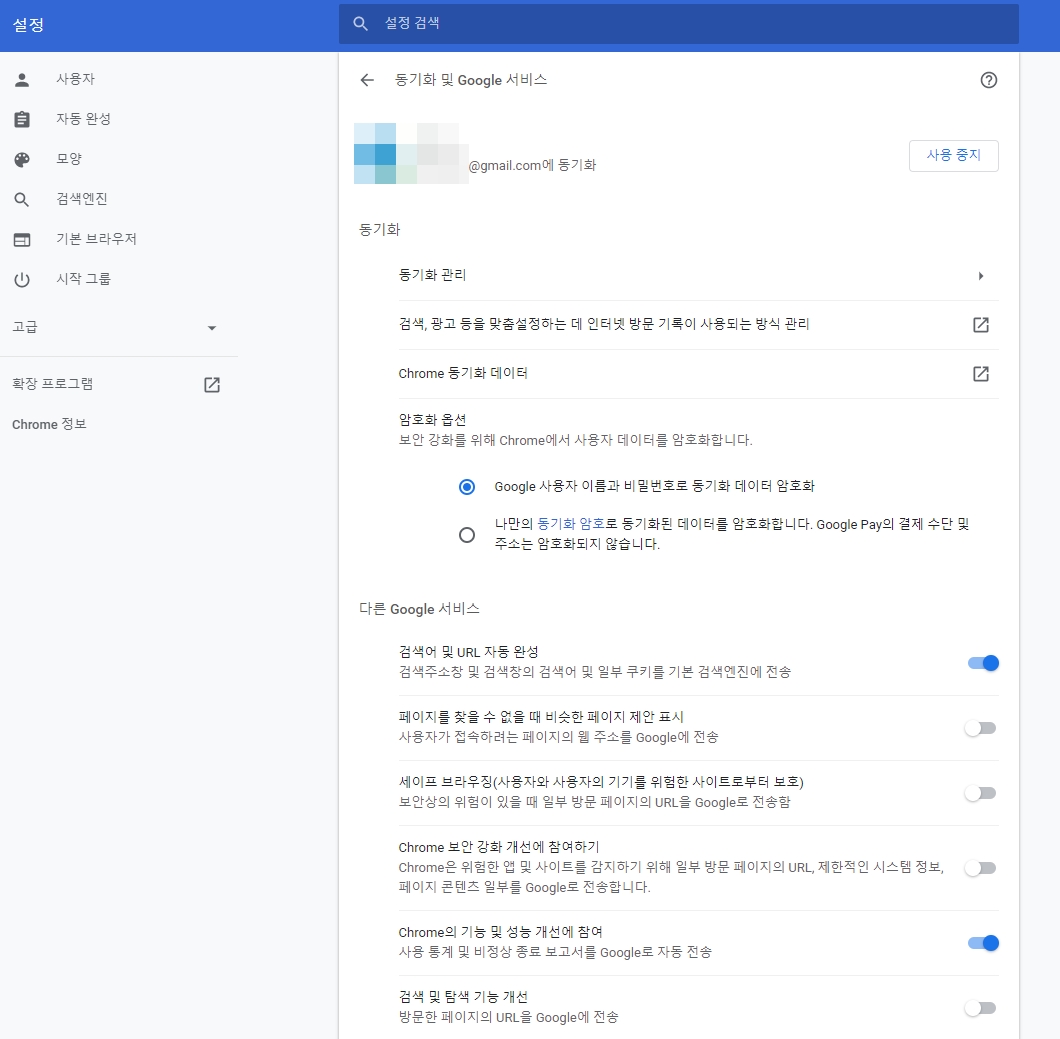Click the 고급 label in the sidebar
1060x1039 pixels.
point(25,327)
